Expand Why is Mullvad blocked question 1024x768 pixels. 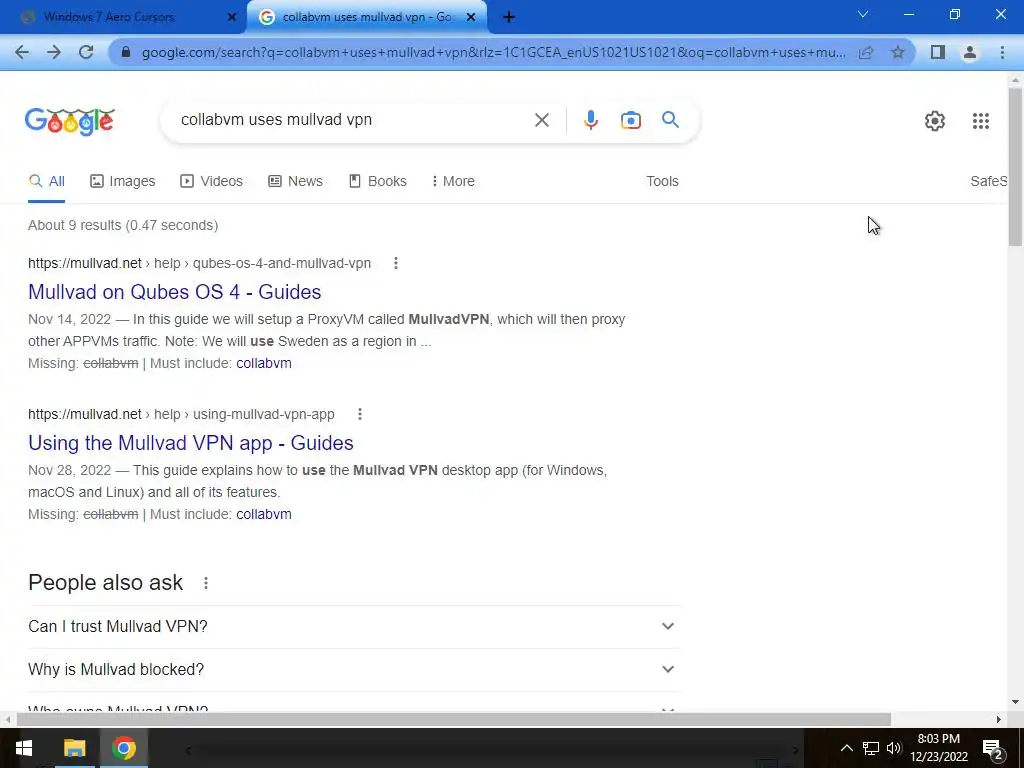pyautogui.click(x=354, y=669)
